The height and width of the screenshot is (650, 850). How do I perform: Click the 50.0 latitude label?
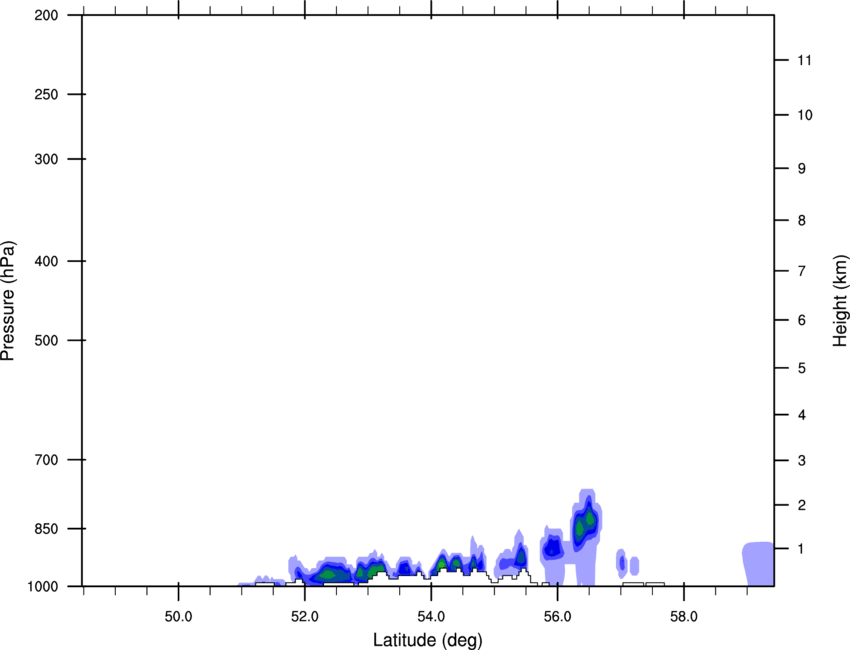178,617
